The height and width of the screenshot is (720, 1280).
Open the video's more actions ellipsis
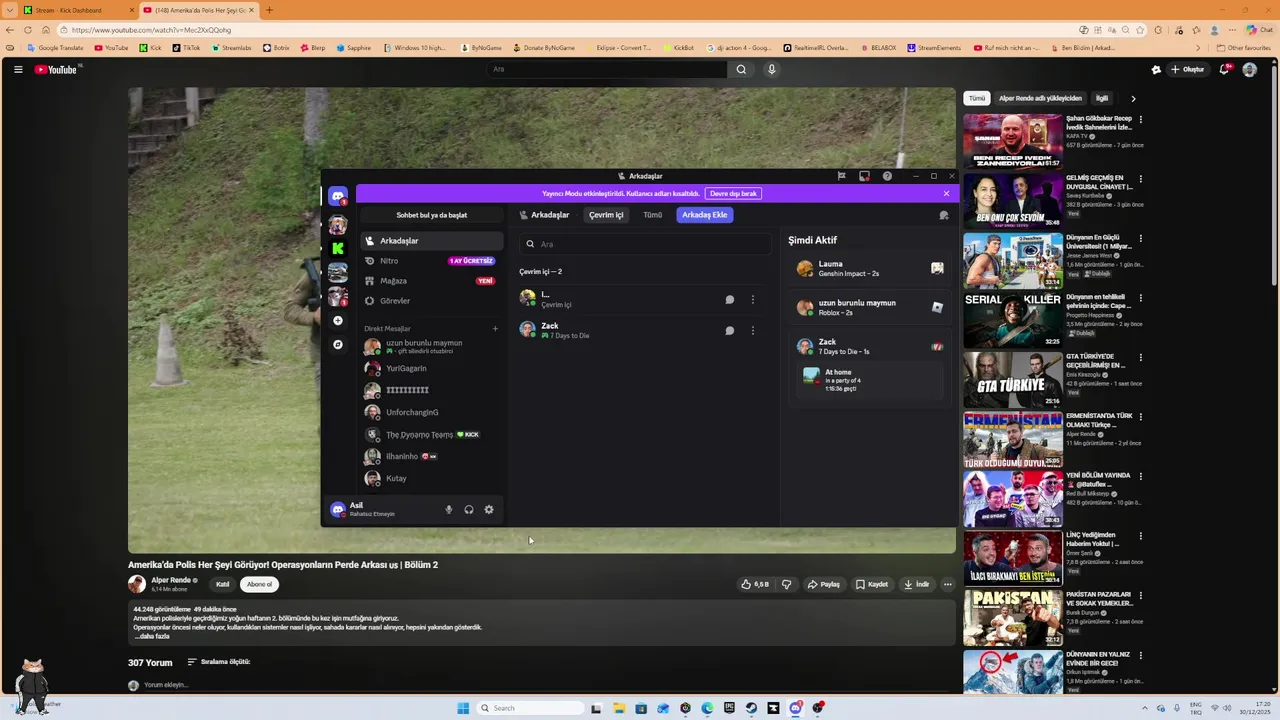coord(948,585)
